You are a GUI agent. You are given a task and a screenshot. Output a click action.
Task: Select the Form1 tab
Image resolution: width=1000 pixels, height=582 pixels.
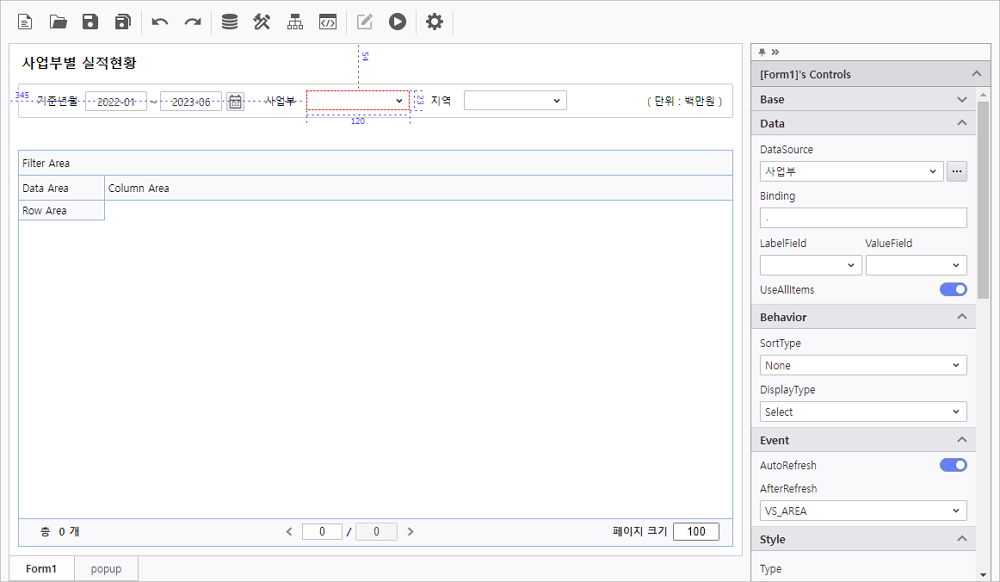[x=42, y=569]
